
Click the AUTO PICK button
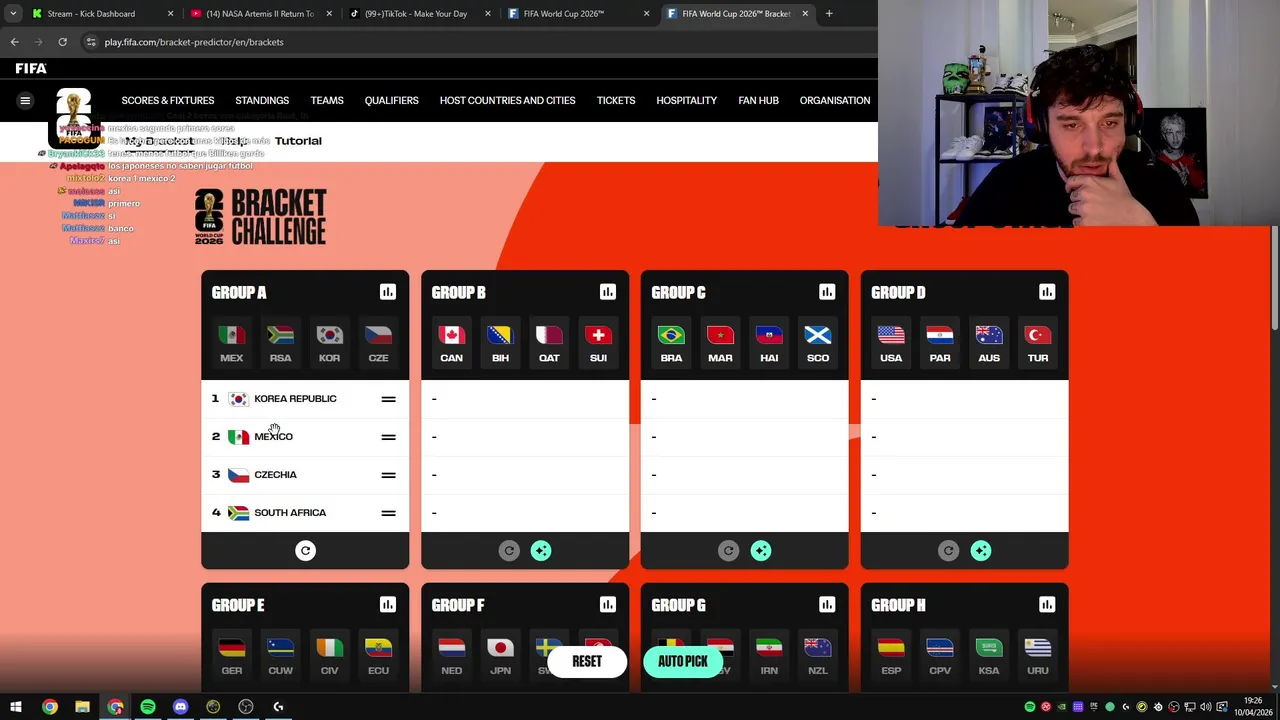(x=683, y=661)
